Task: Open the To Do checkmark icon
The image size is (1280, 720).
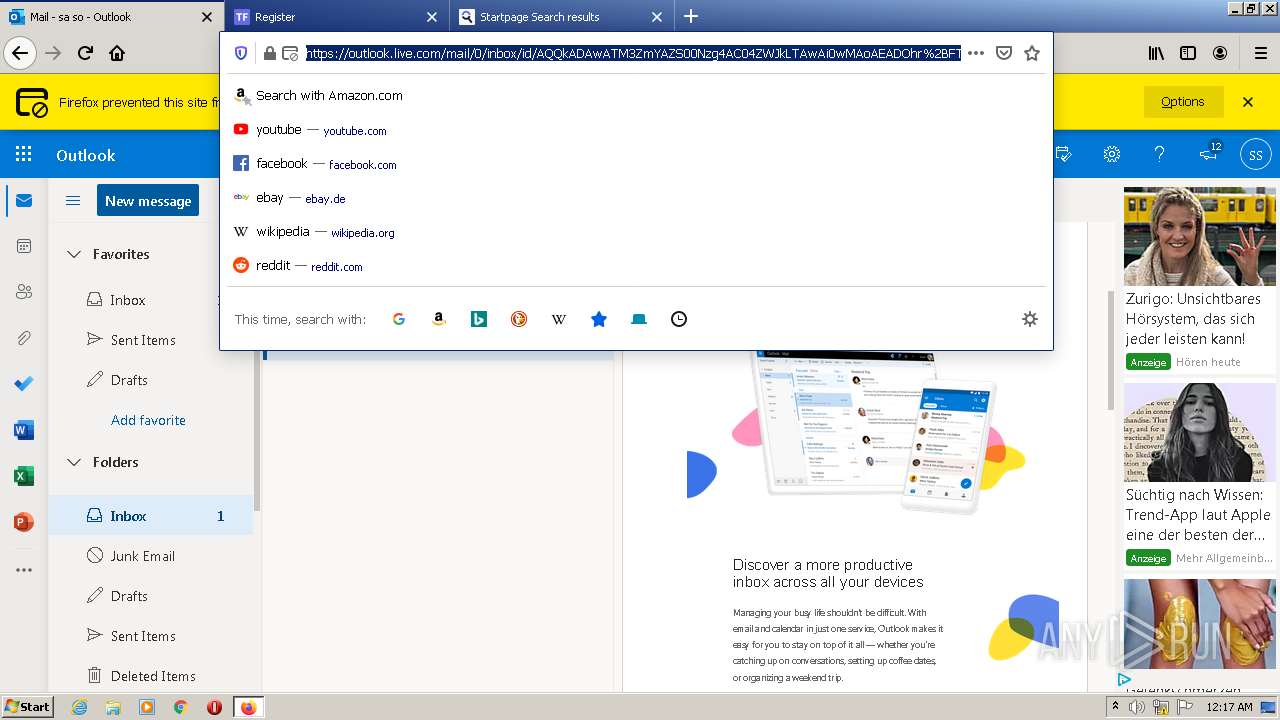Action: tap(24, 384)
